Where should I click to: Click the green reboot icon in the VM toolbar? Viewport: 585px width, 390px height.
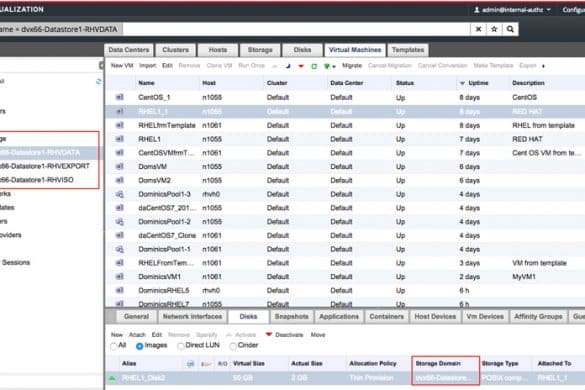tap(314, 66)
